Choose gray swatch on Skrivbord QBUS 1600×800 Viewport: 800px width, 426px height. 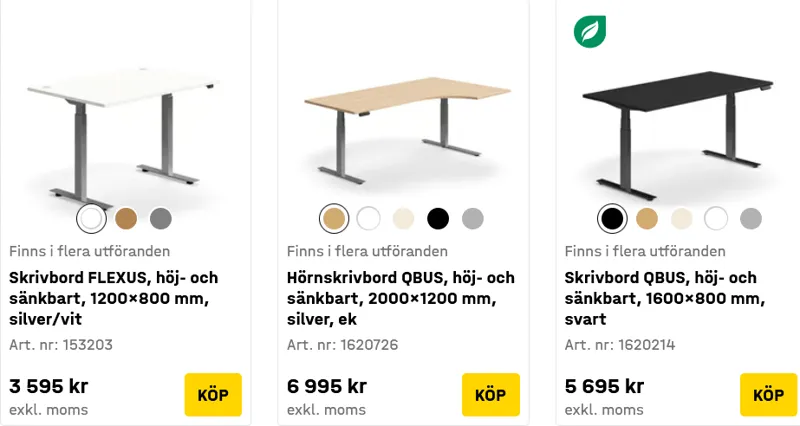[x=751, y=218]
